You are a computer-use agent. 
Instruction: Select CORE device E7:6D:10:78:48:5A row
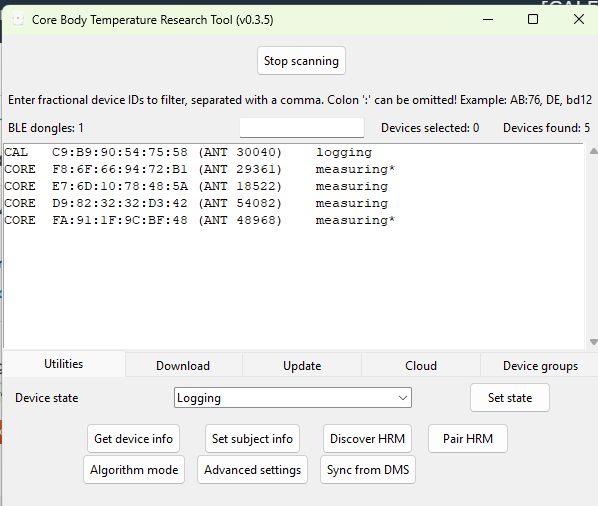(x=293, y=186)
